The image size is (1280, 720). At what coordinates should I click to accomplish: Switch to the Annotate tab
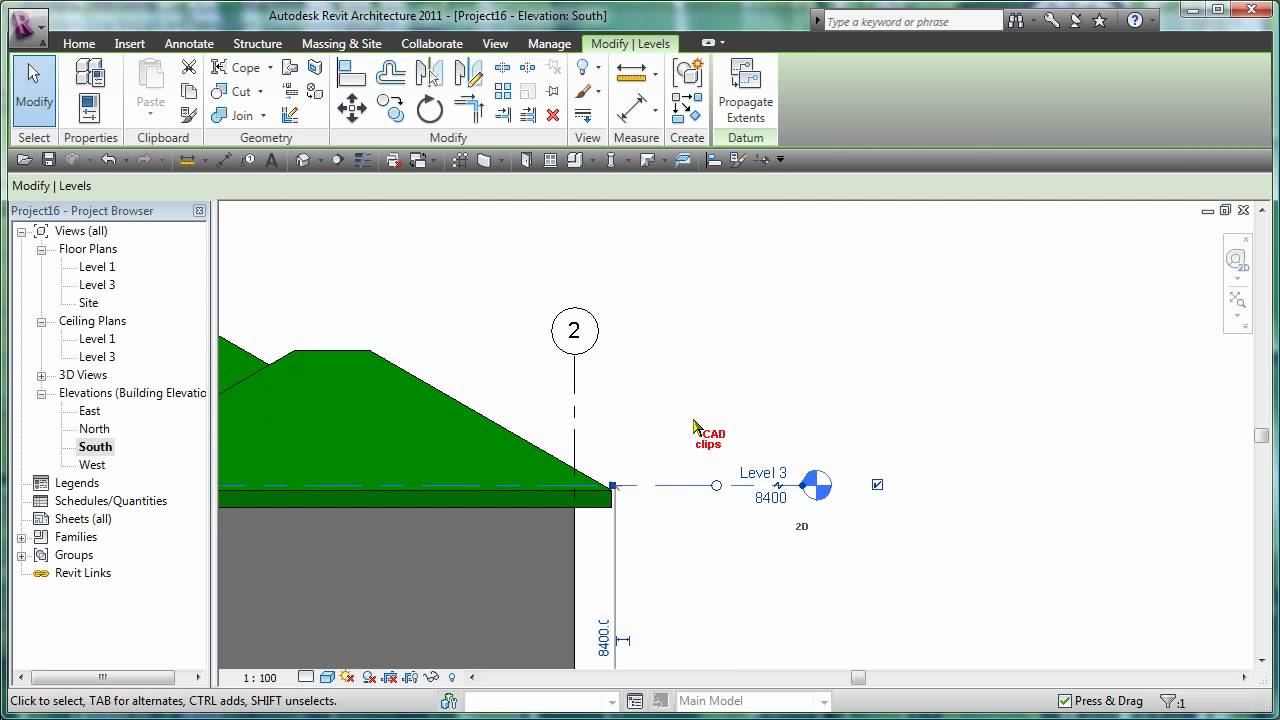189,44
